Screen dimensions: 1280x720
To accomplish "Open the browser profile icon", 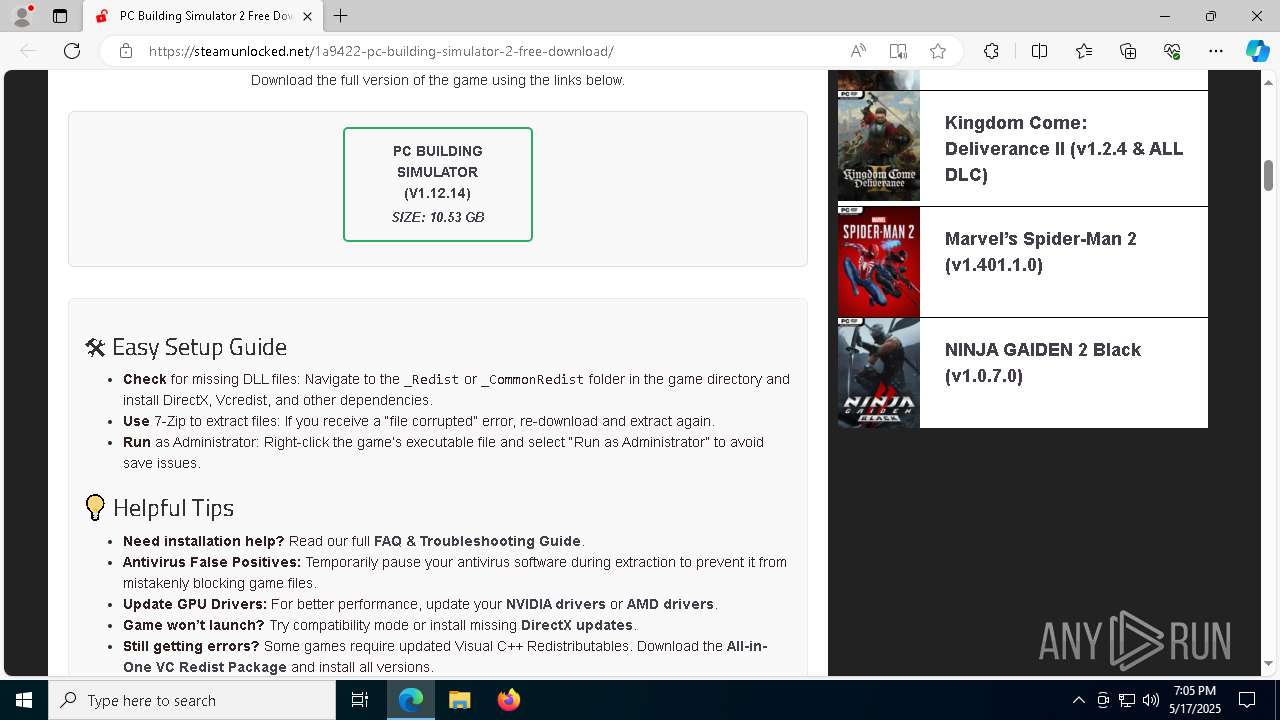I will (x=22, y=16).
